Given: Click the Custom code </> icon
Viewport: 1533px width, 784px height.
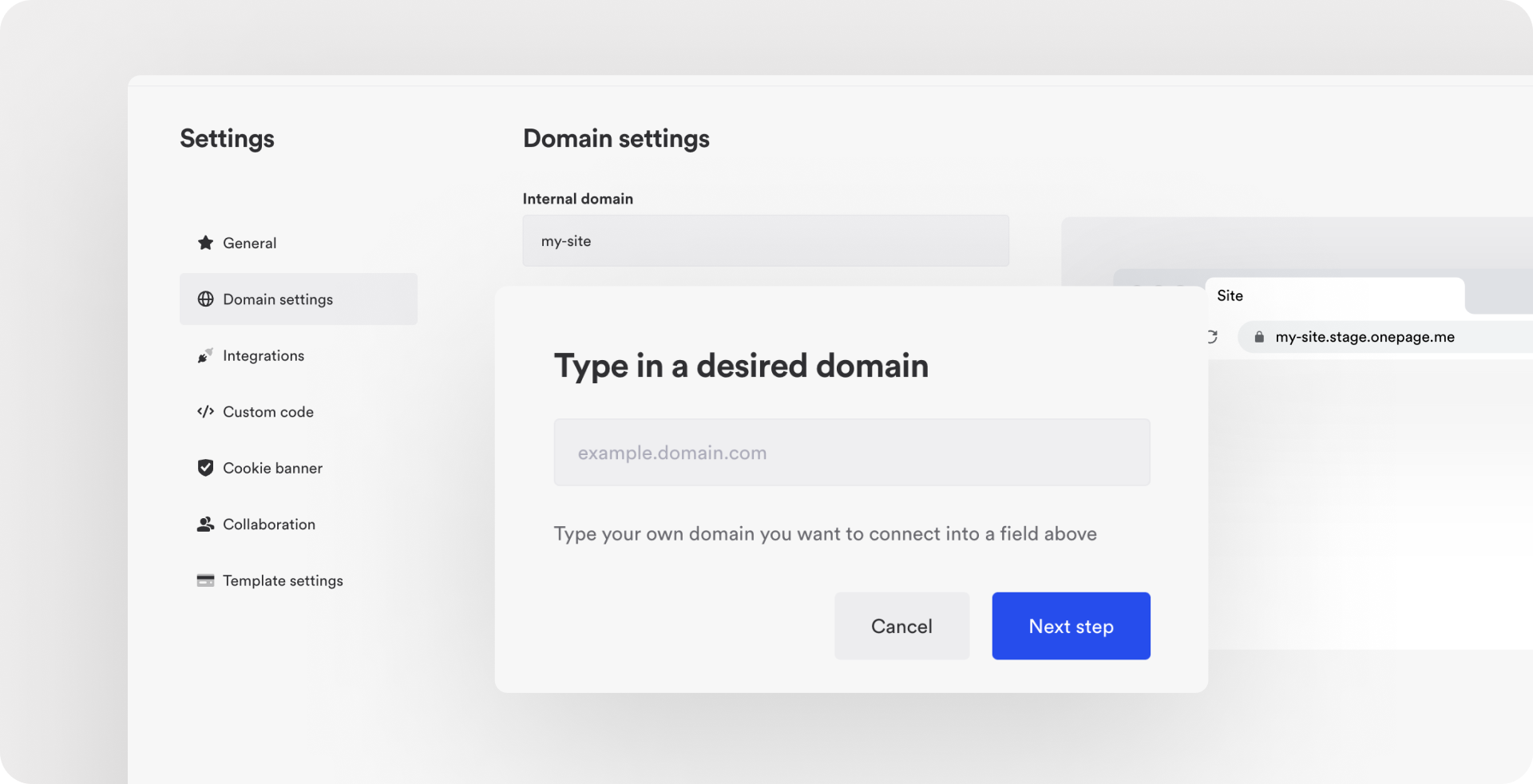Looking at the screenshot, I should [205, 412].
